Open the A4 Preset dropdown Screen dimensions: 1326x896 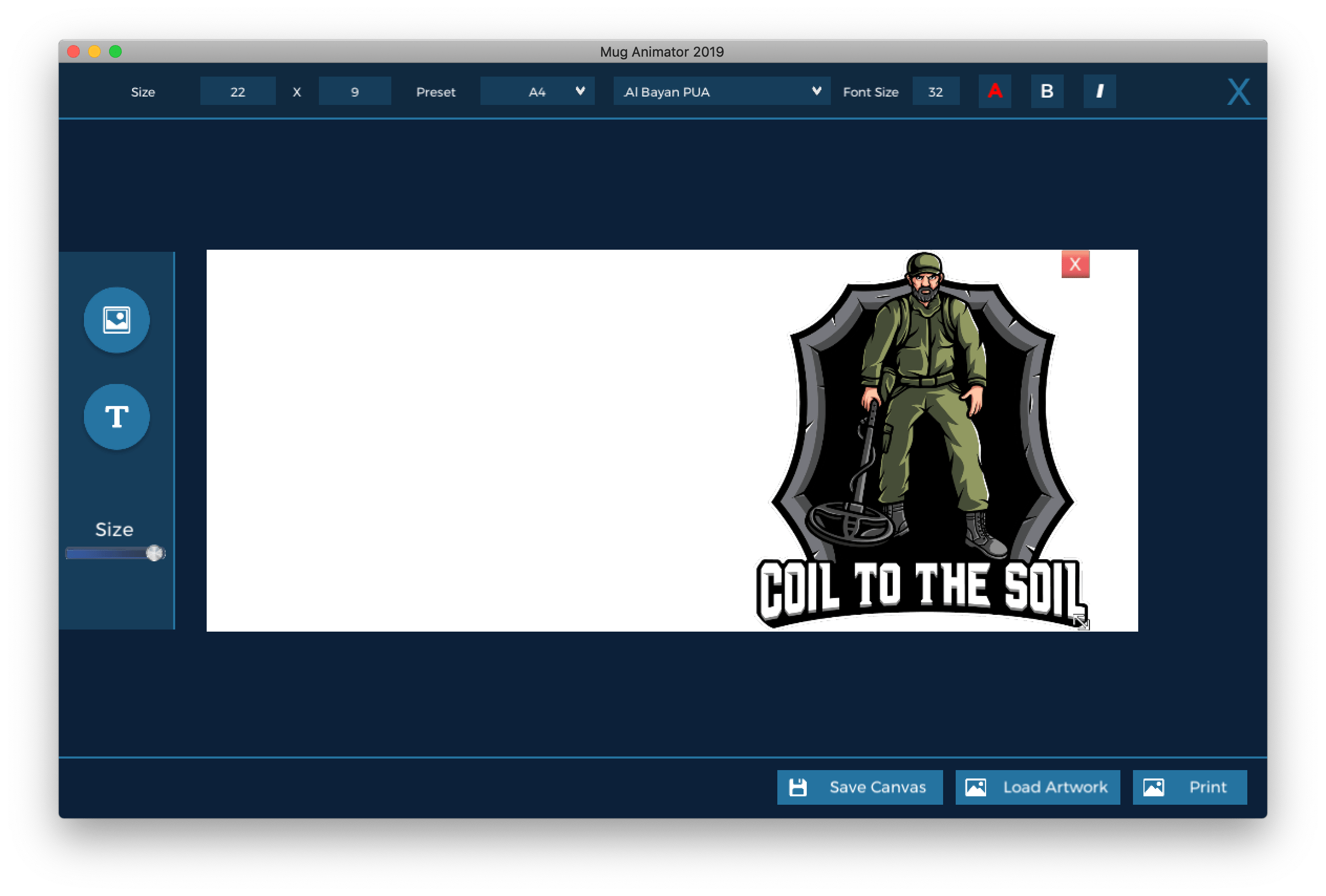[537, 91]
